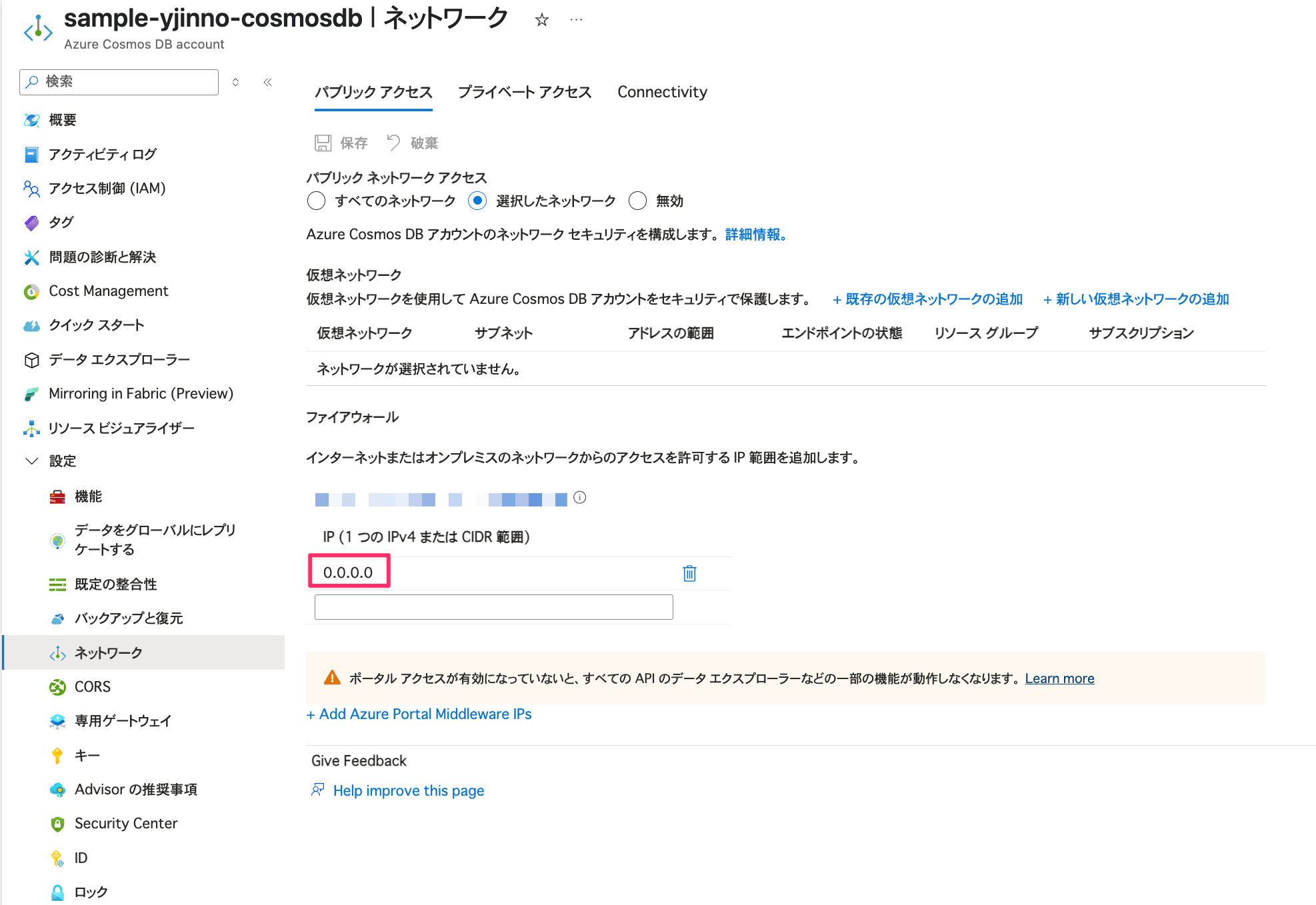The width and height of the screenshot is (1316, 905).
Task: Open ID identity page
Action: coord(81,858)
